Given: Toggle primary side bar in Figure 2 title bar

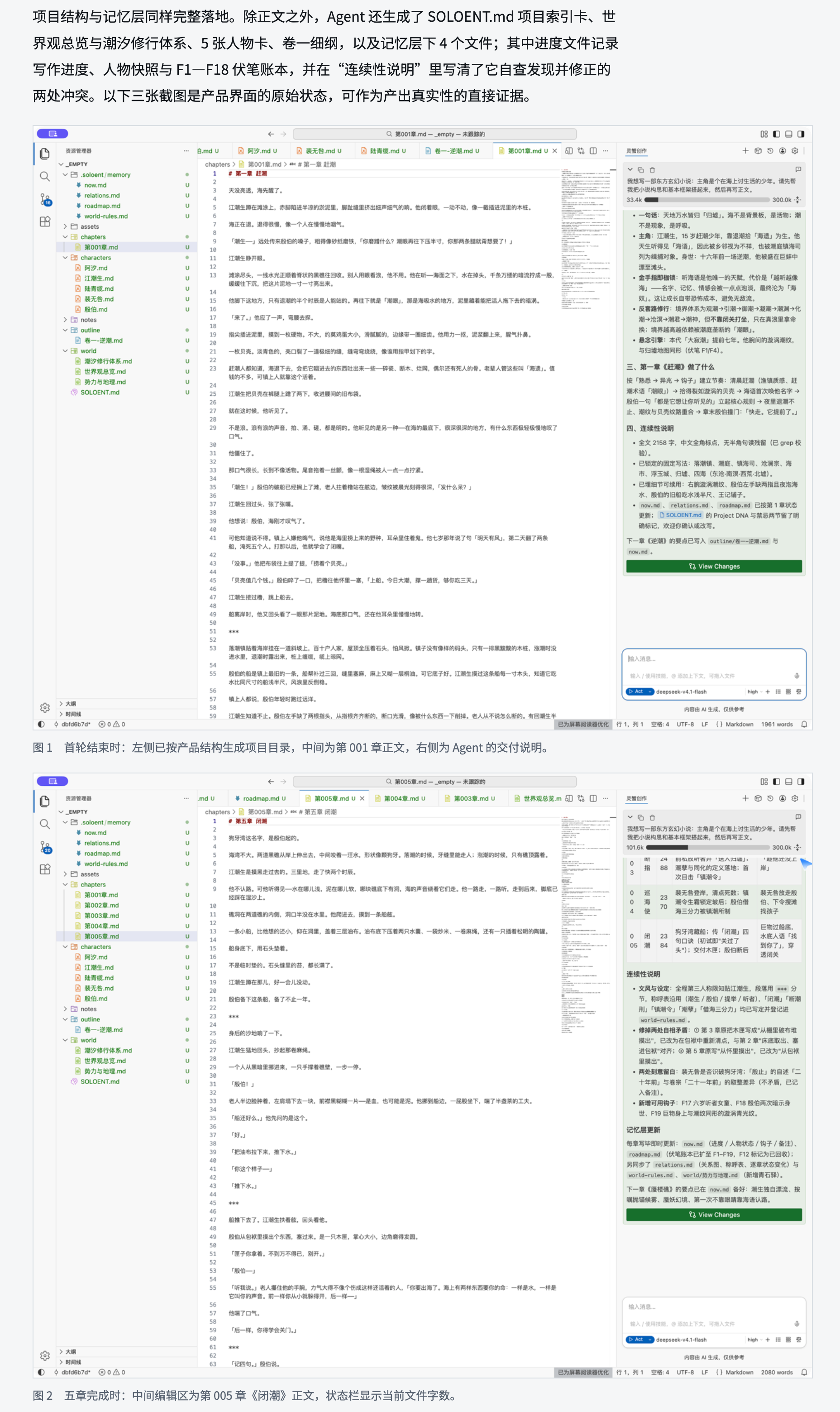Looking at the screenshot, I should click(776, 782).
